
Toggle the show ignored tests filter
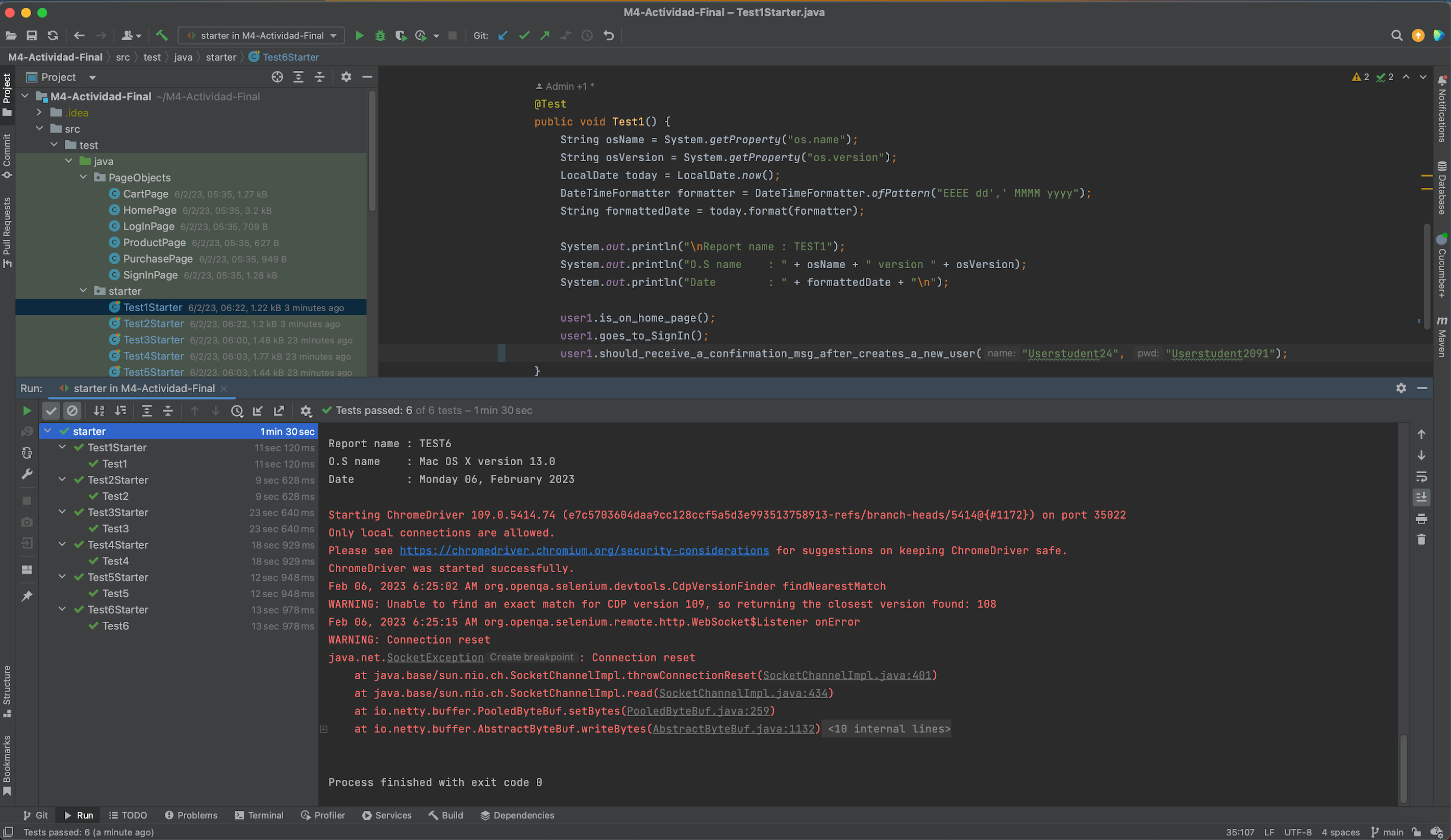pos(72,411)
